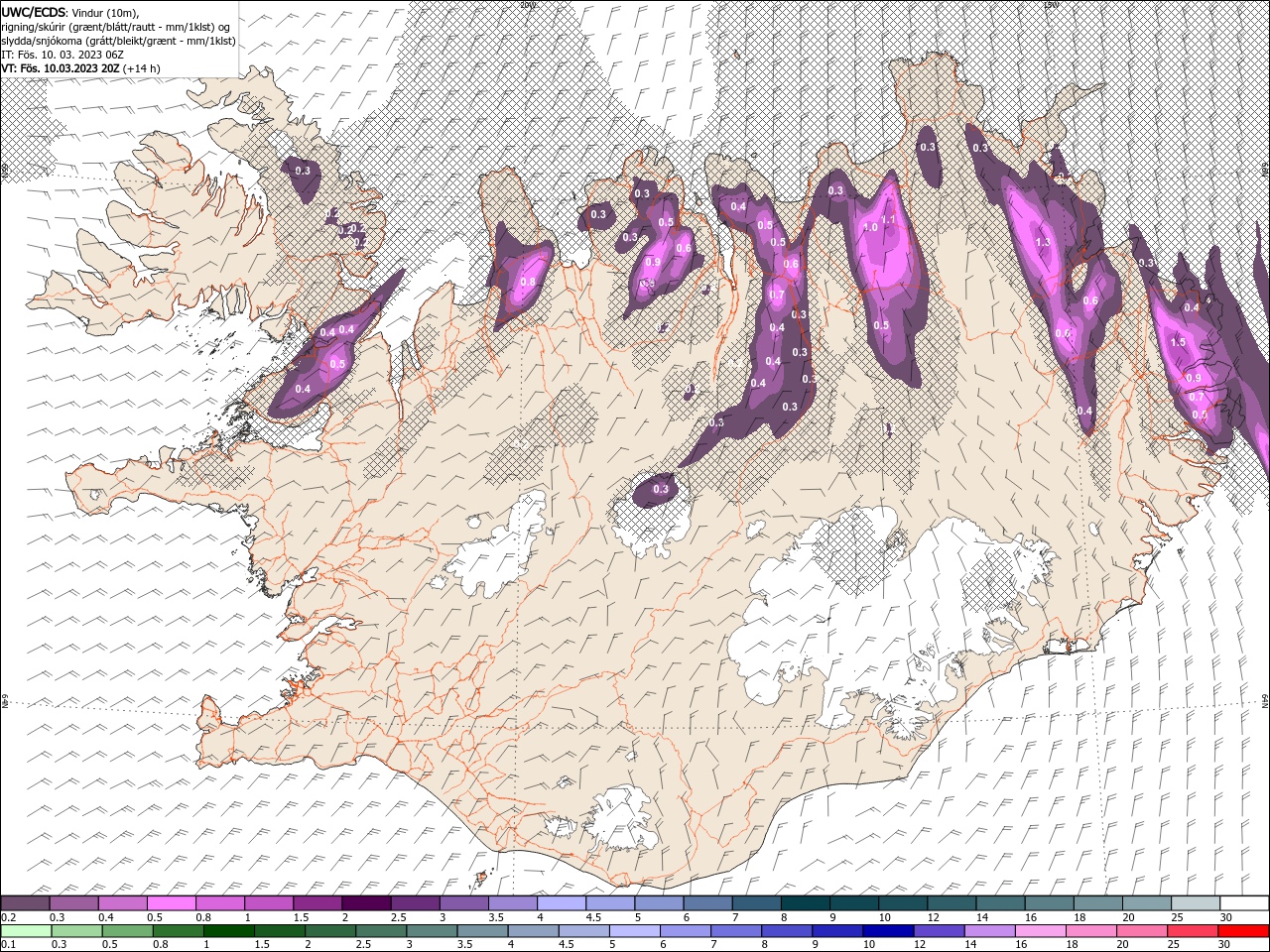Screen dimensions: 1270x952
Task: Click the 1.0 precipitation value on the map
Action: pyautogui.click(x=871, y=227)
